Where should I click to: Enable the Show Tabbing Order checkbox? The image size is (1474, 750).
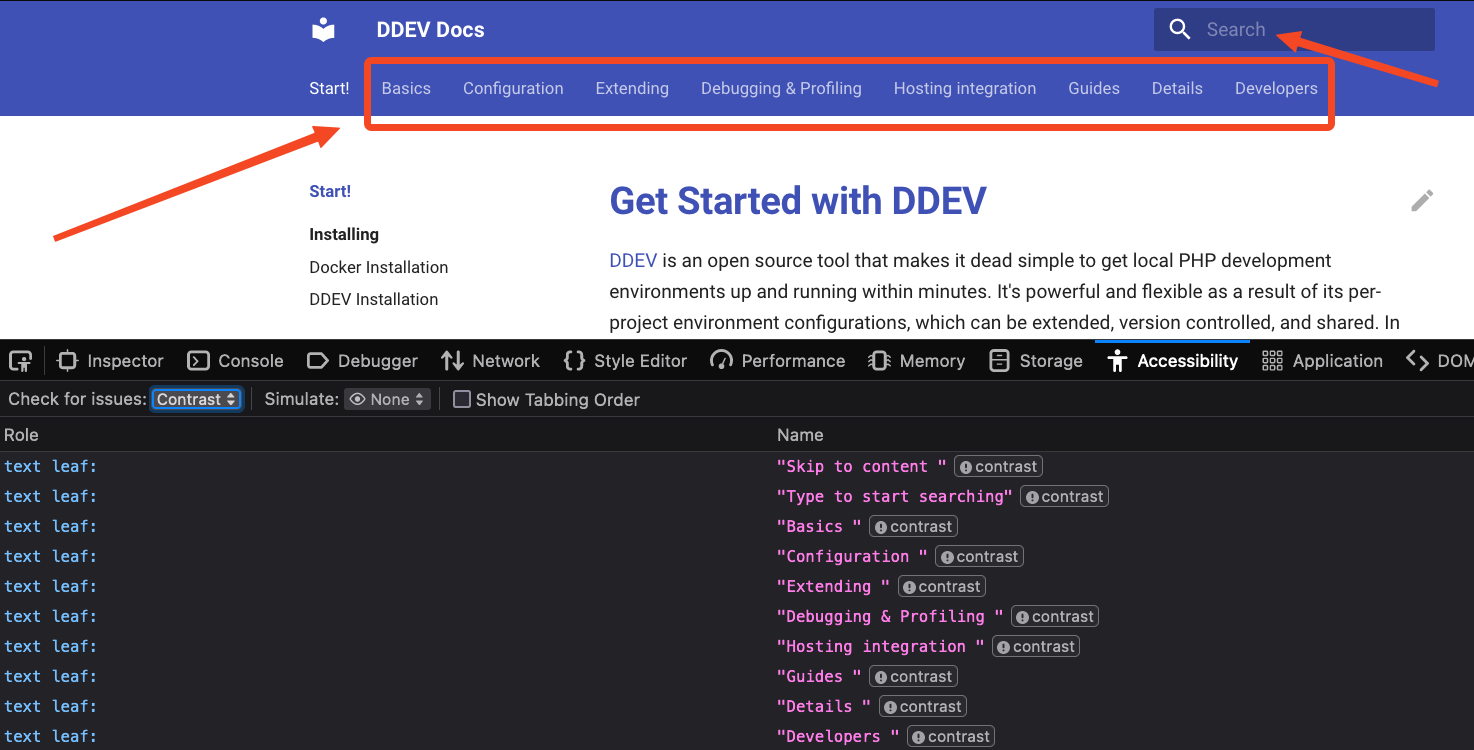click(x=462, y=400)
